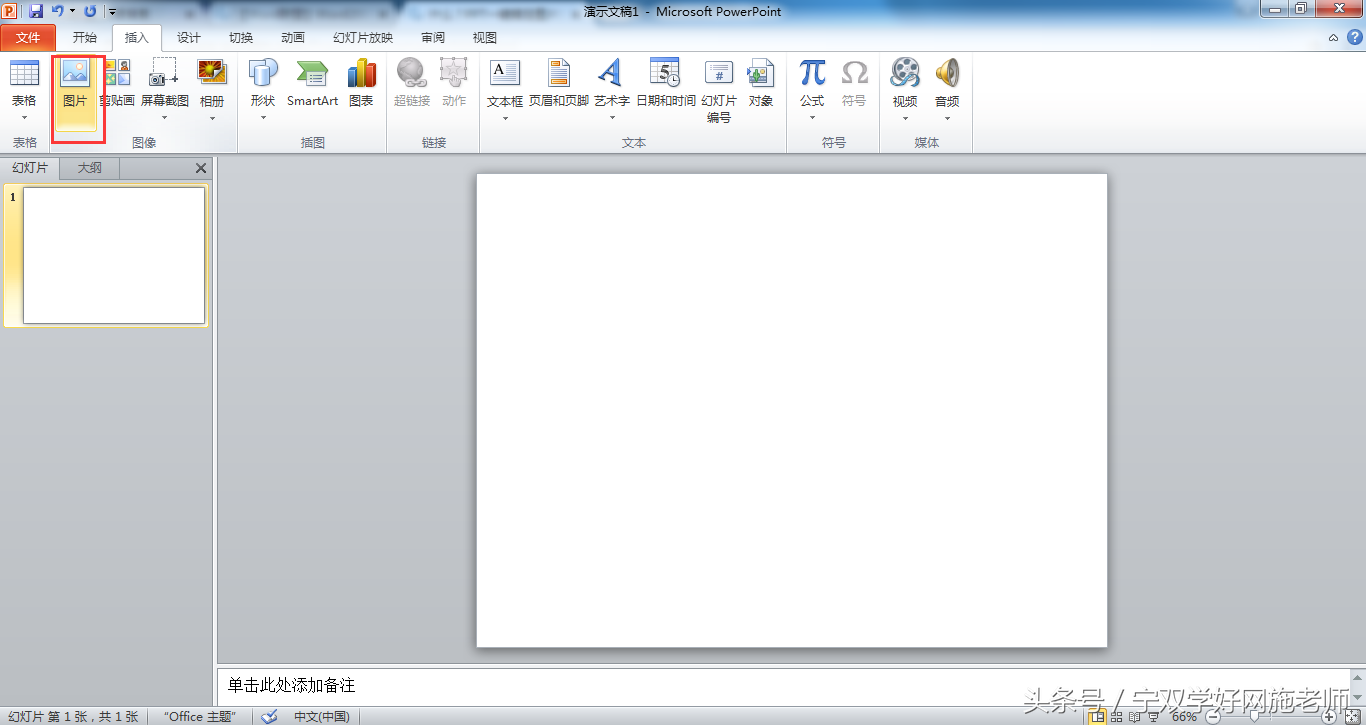Insert a SmartArt graphic

313,83
